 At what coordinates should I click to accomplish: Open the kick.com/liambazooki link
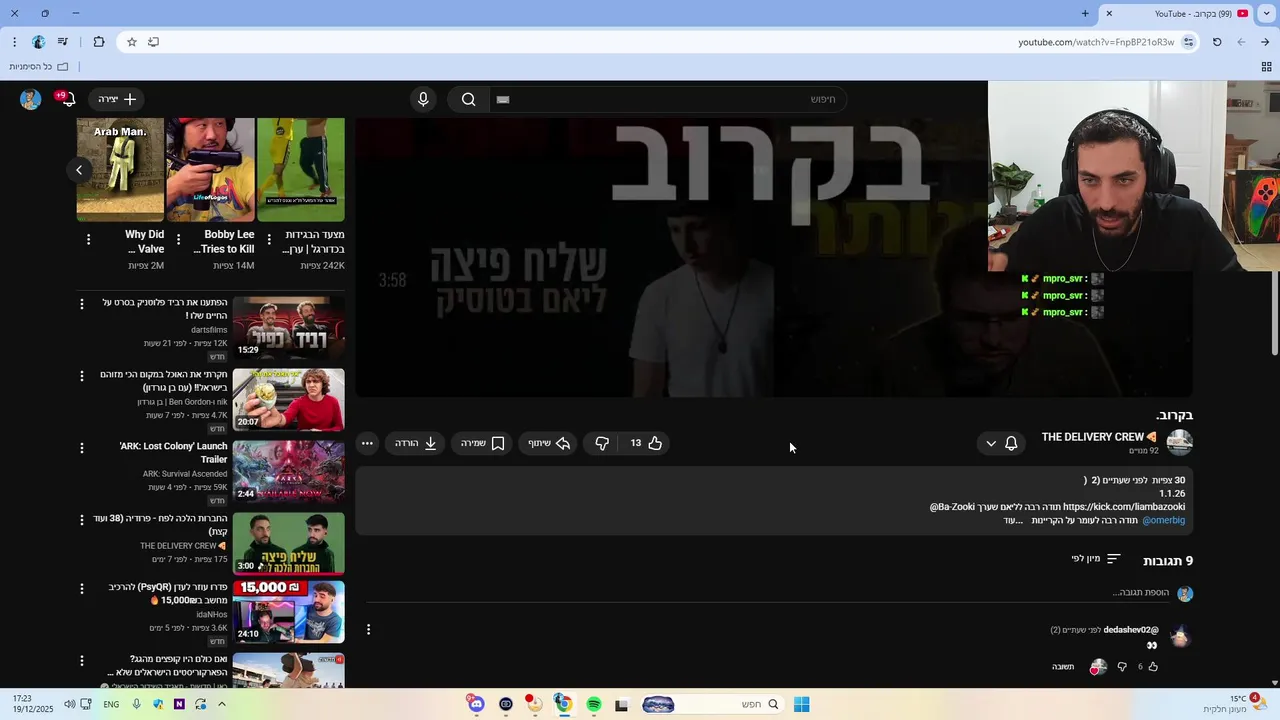click(1124, 507)
